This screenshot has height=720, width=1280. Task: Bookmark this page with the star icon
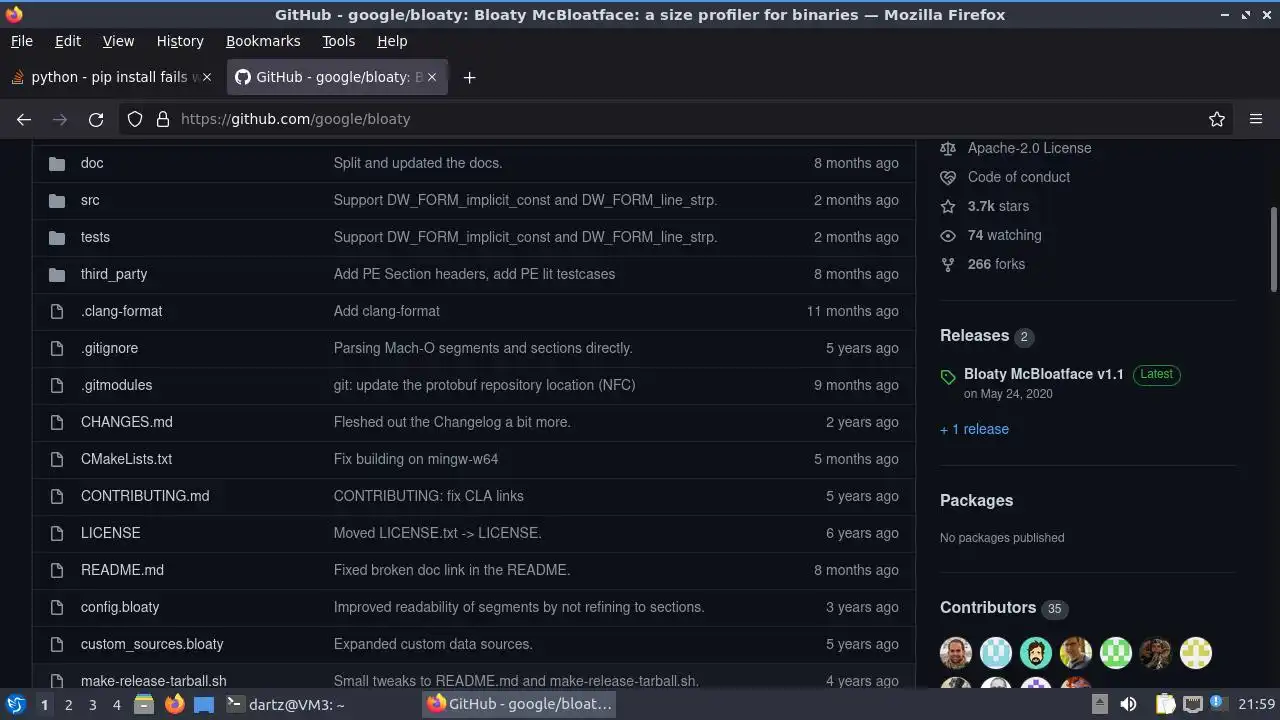coord(1217,119)
